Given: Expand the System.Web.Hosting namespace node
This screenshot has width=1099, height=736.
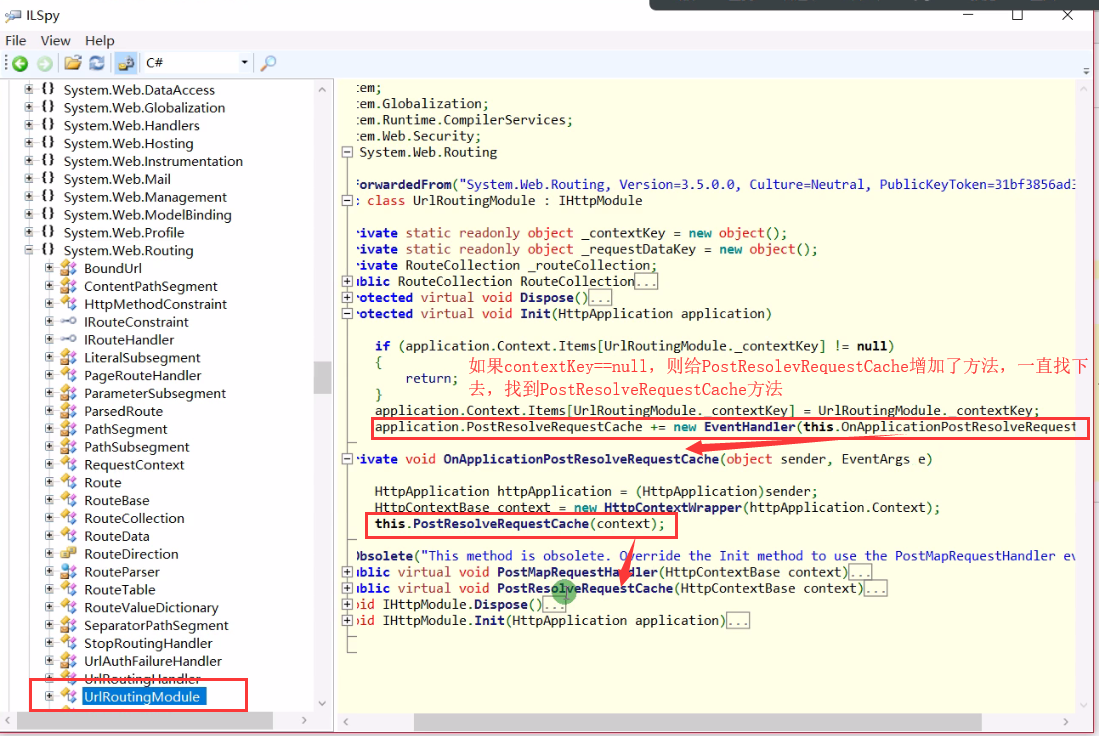Looking at the screenshot, I should pos(29,142).
